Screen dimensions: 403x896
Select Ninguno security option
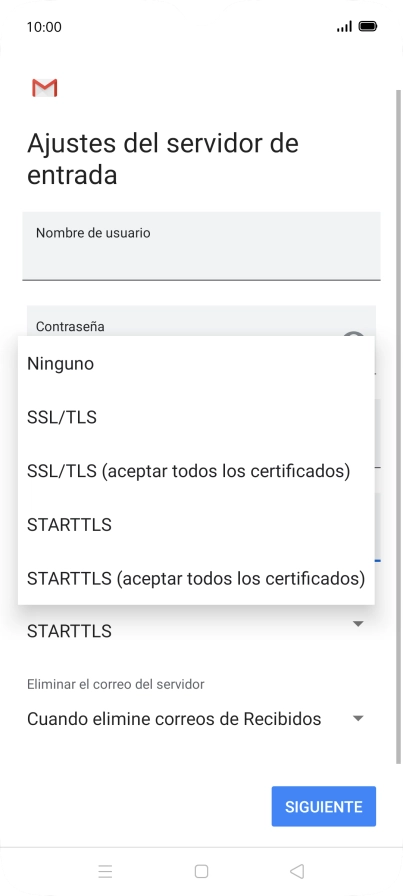(196, 363)
